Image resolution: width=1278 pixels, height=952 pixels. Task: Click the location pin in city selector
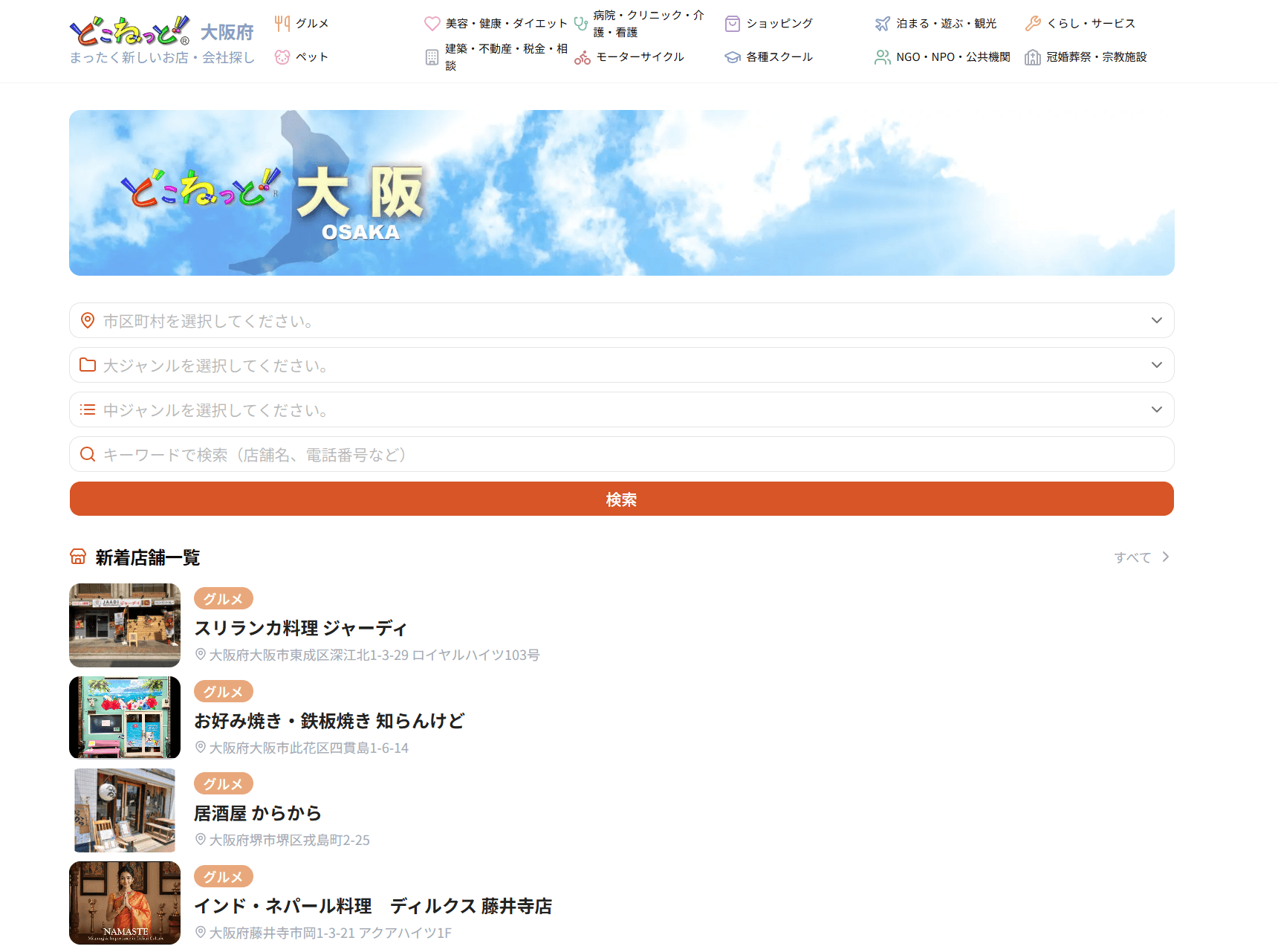point(88,320)
